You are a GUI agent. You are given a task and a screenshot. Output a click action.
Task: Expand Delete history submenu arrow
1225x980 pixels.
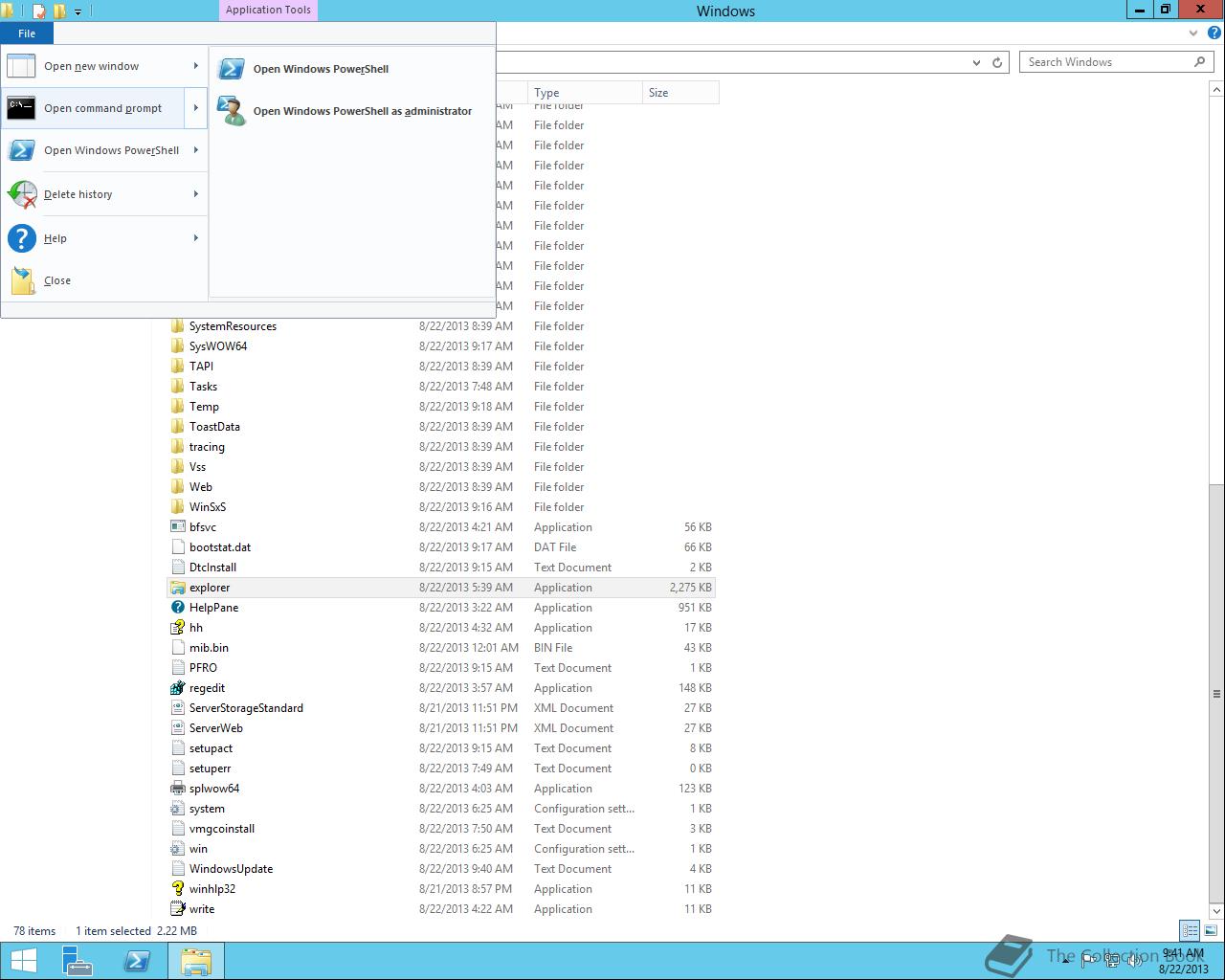coord(195,194)
